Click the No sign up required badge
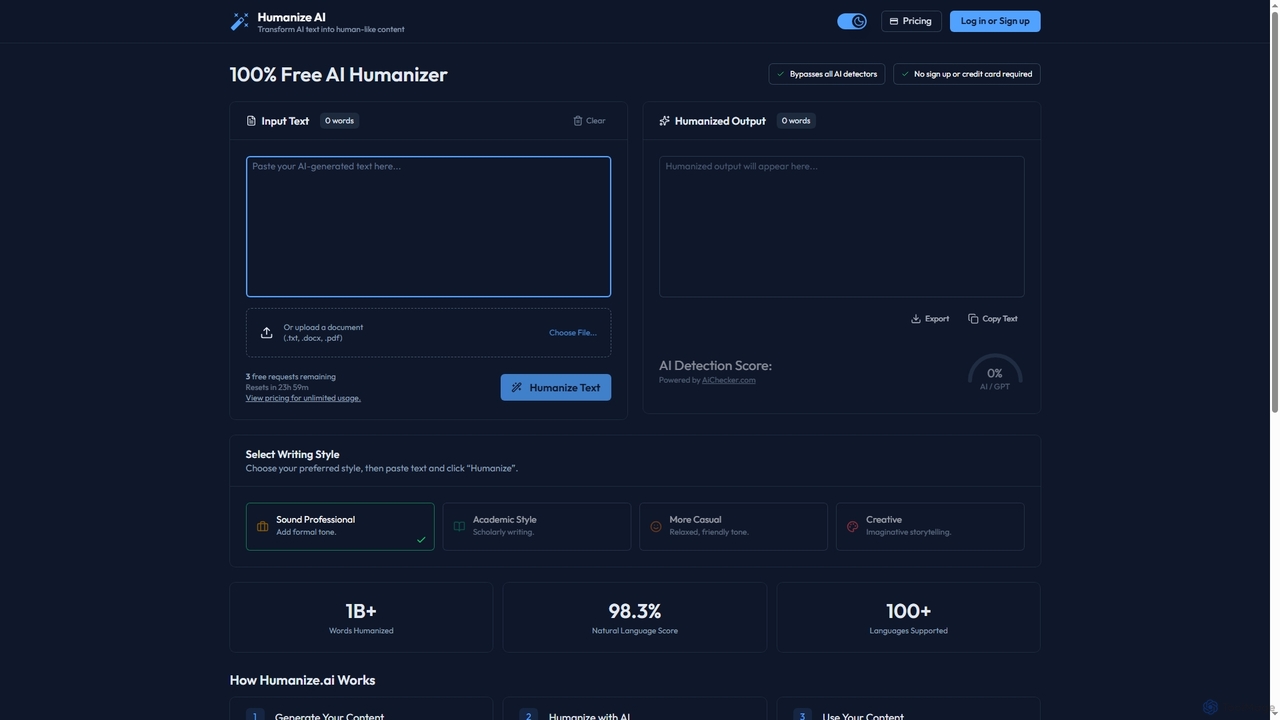Screen dimensions: 1280x720 coord(967,74)
